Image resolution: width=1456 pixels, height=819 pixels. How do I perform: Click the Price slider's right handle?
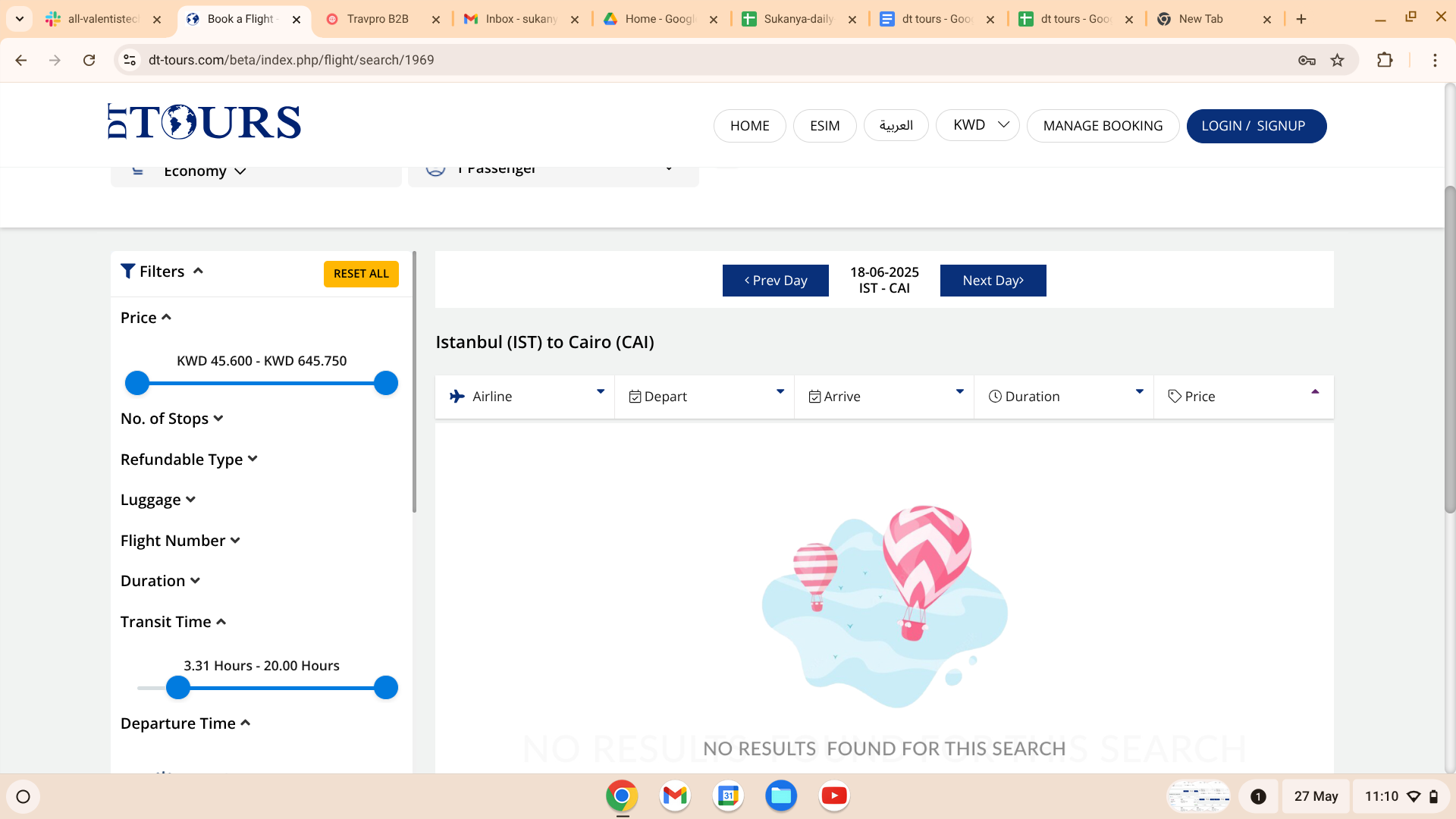pos(386,383)
